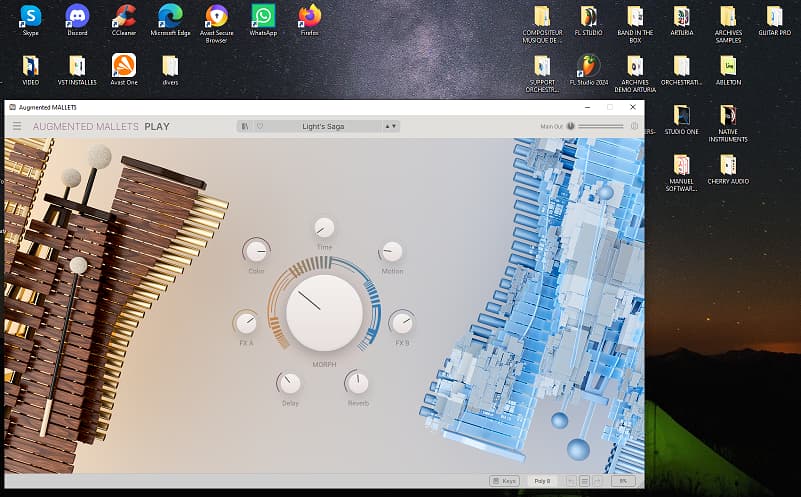Open the Augmented Mallets hamburger menu
The width and height of the screenshot is (801, 497).
click(17, 126)
